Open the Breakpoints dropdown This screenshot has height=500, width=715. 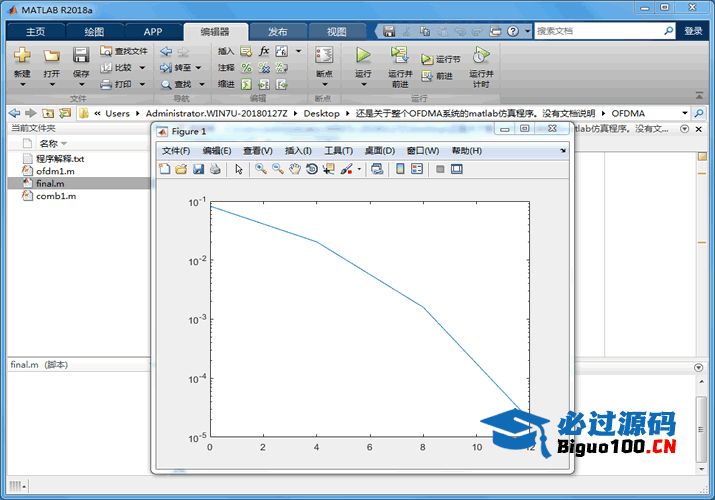click(324, 85)
